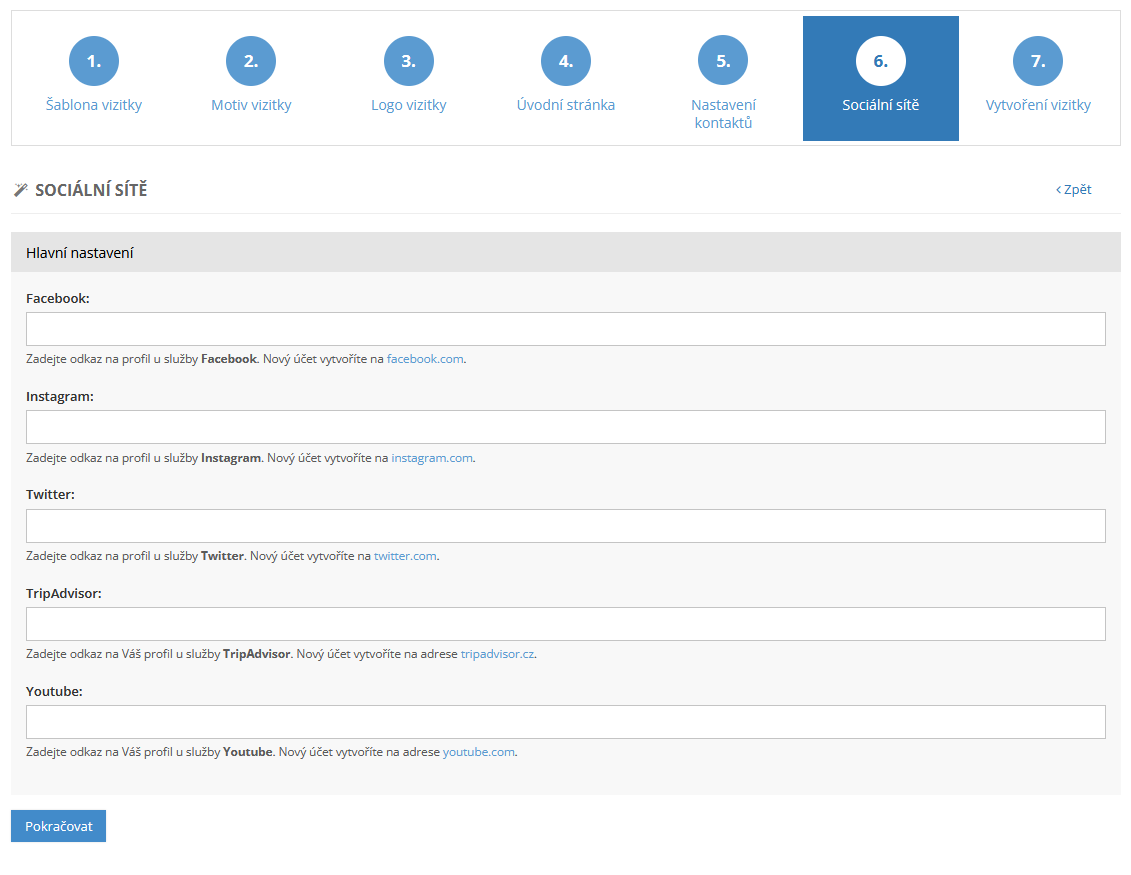This screenshot has height=875, width=1131.
Task: Focus the Facebook profile input field
Action: pyautogui.click(x=565, y=329)
